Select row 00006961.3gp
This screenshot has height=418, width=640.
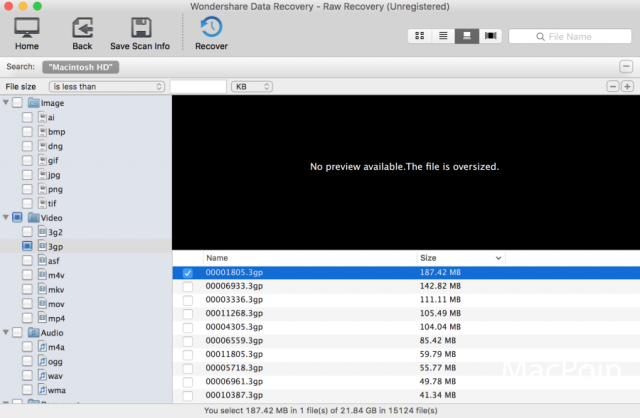406,381
